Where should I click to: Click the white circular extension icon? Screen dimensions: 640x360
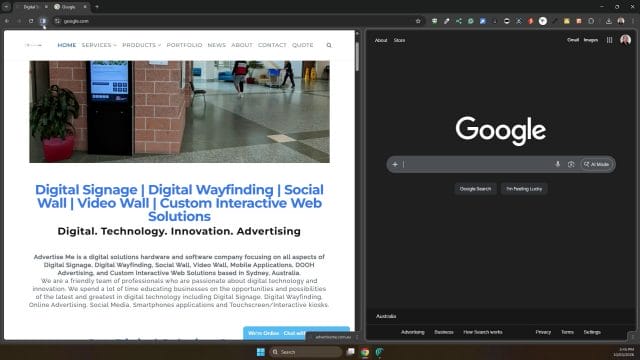[x=542, y=21]
